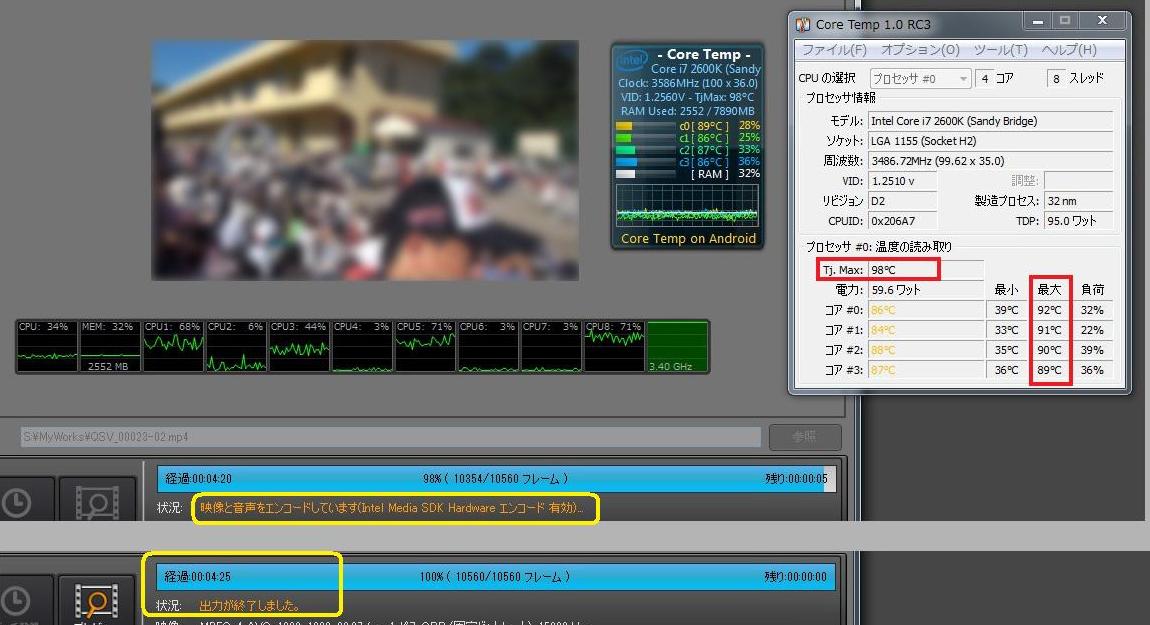The height and width of the screenshot is (625, 1150).
Task: Click the blurred video preview image
Action: click(x=365, y=160)
